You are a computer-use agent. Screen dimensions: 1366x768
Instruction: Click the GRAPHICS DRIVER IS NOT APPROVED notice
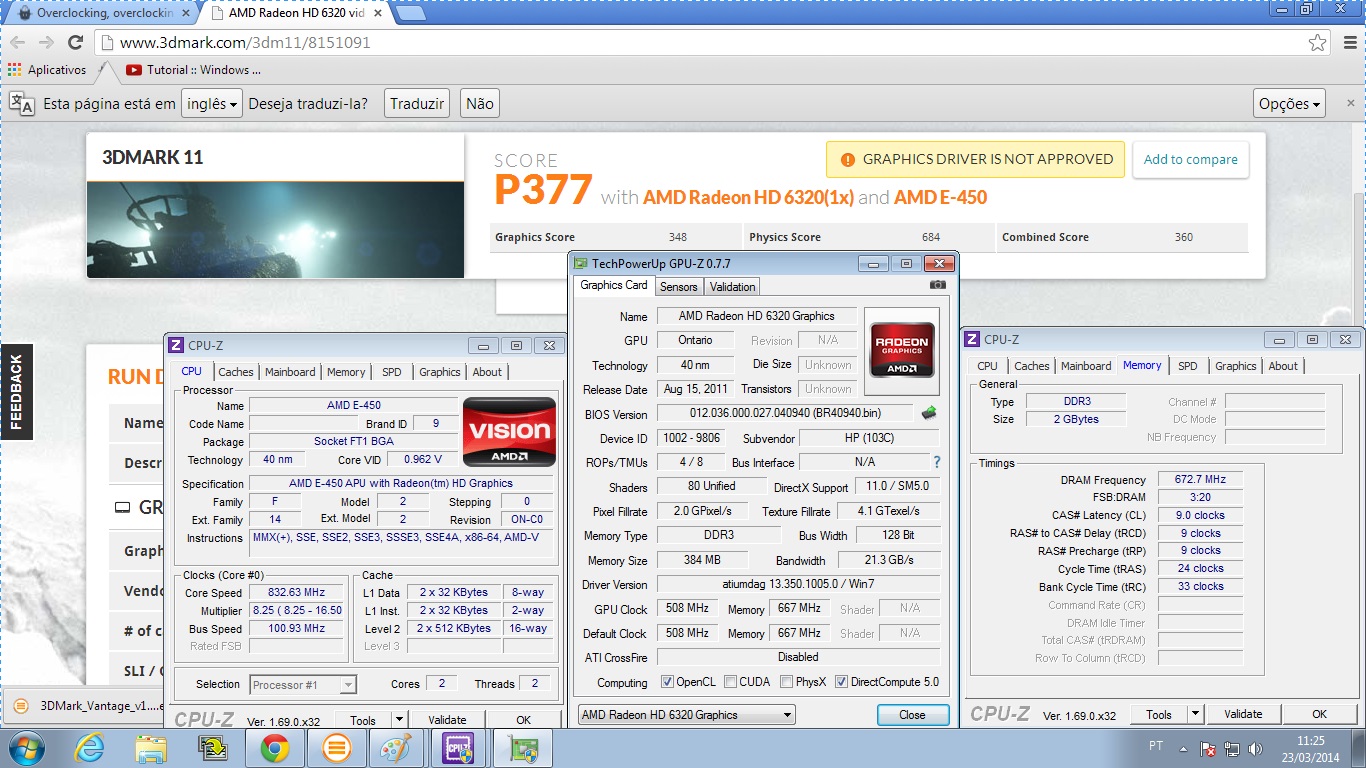(x=976, y=159)
